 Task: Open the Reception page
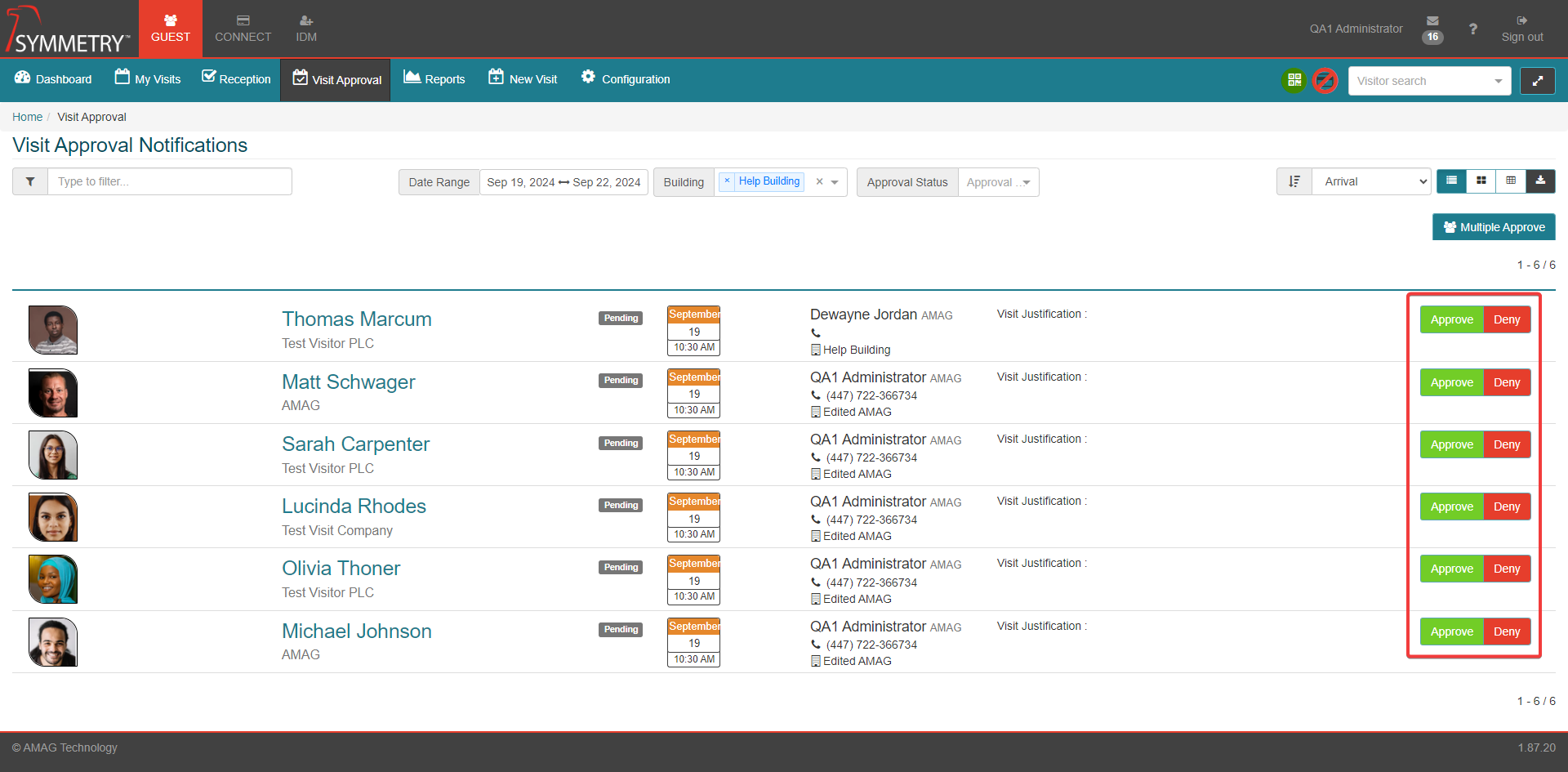(236, 79)
